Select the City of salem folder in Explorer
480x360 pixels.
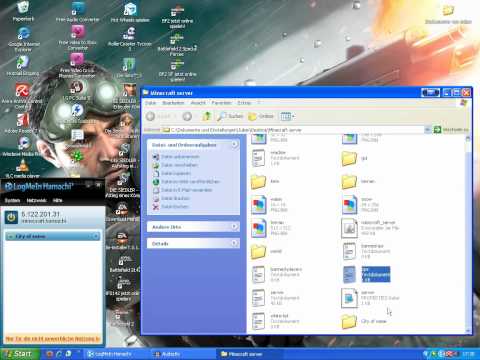tap(349, 322)
